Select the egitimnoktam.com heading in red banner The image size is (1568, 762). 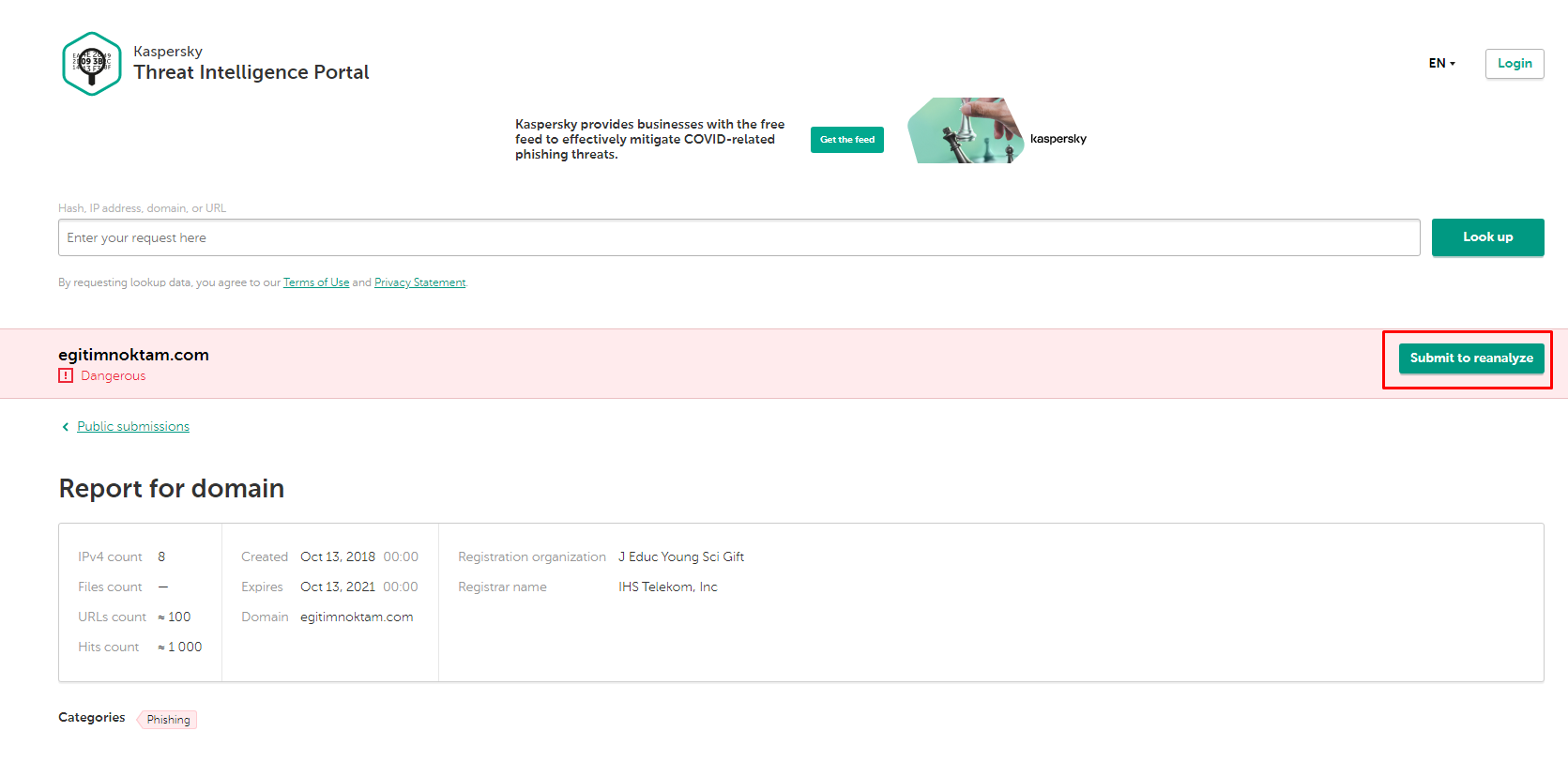coord(133,355)
